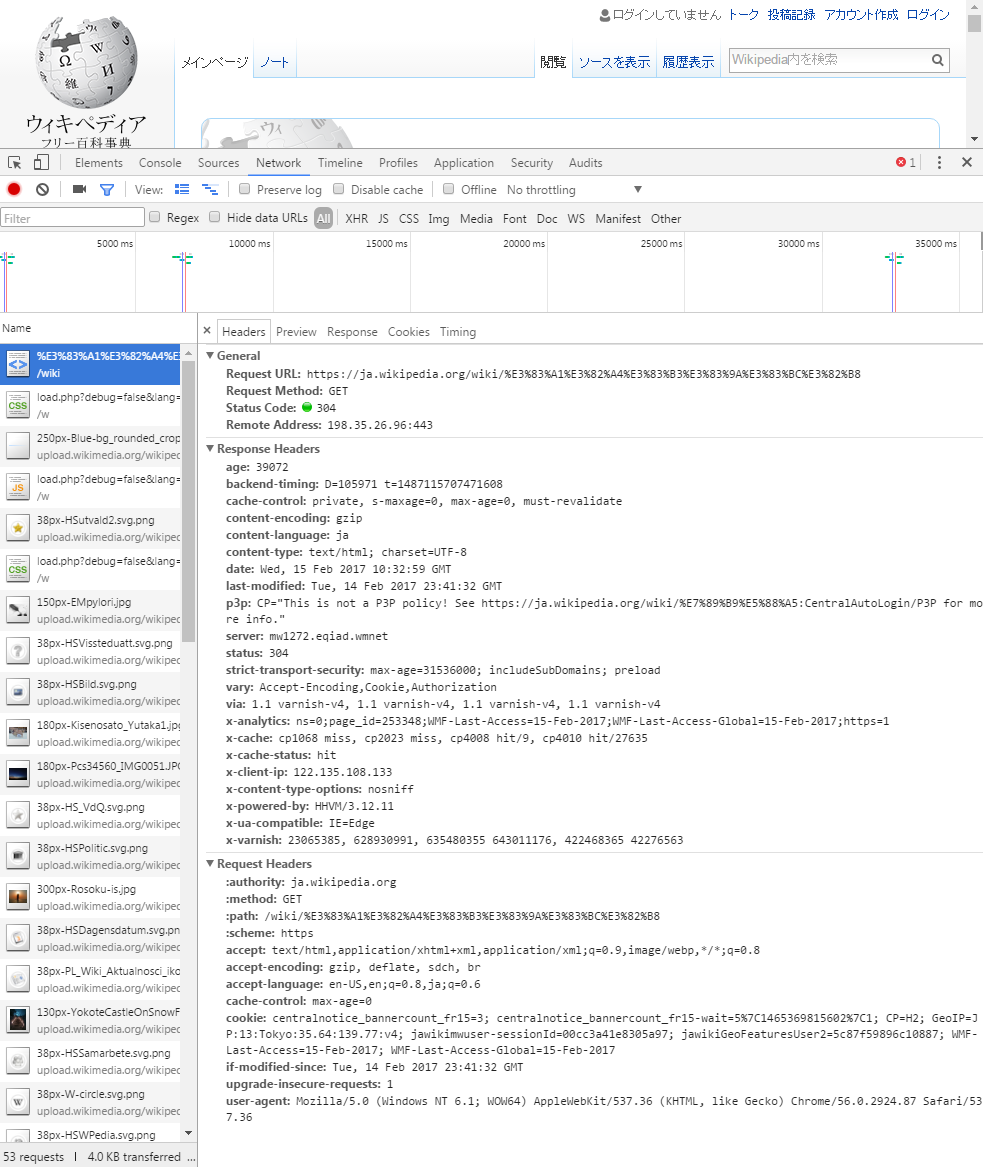Toggle the Hide data URLs checkbox
983x1167 pixels.
(214, 217)
